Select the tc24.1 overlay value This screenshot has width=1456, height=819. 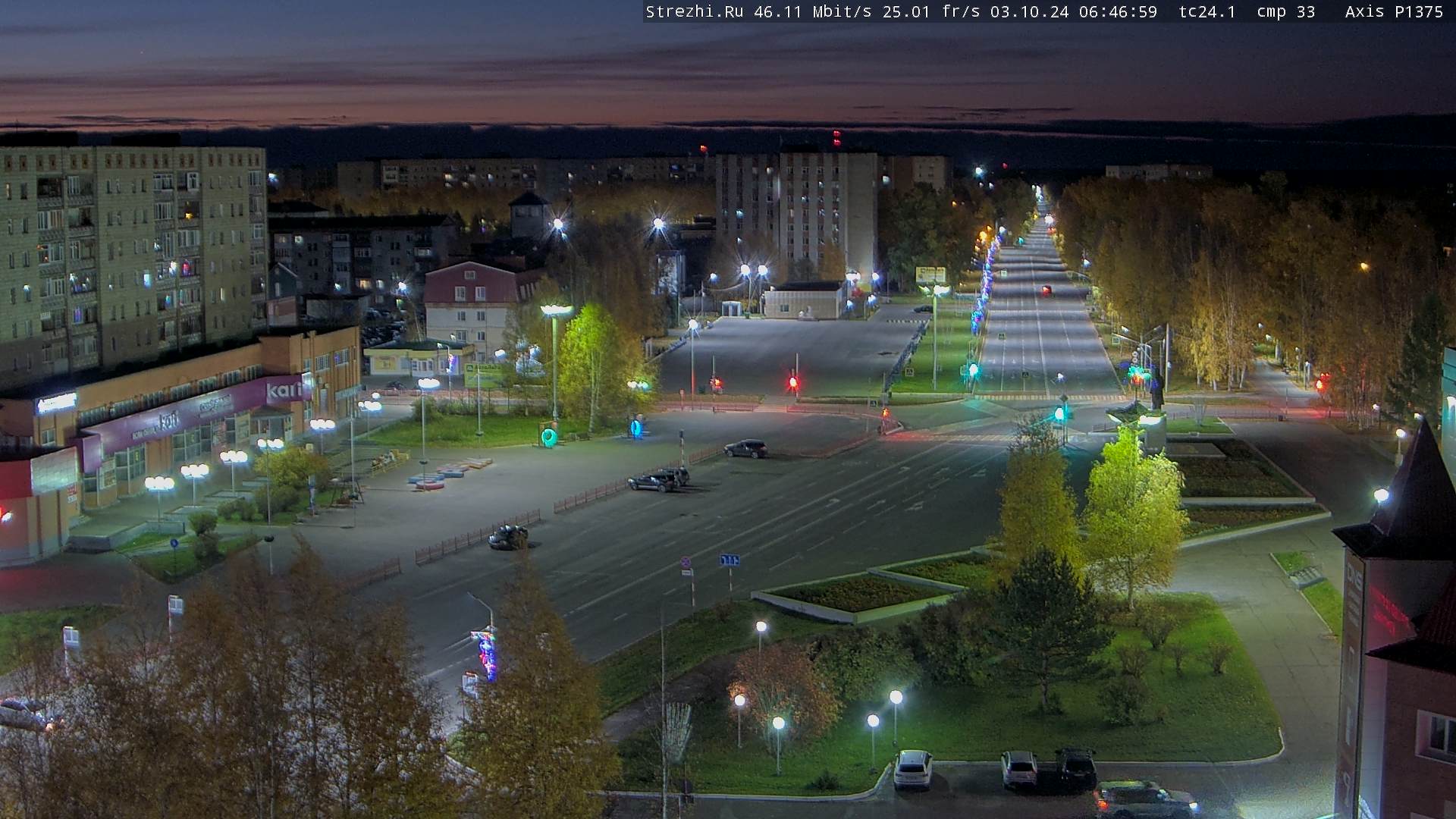[1207, 11]
